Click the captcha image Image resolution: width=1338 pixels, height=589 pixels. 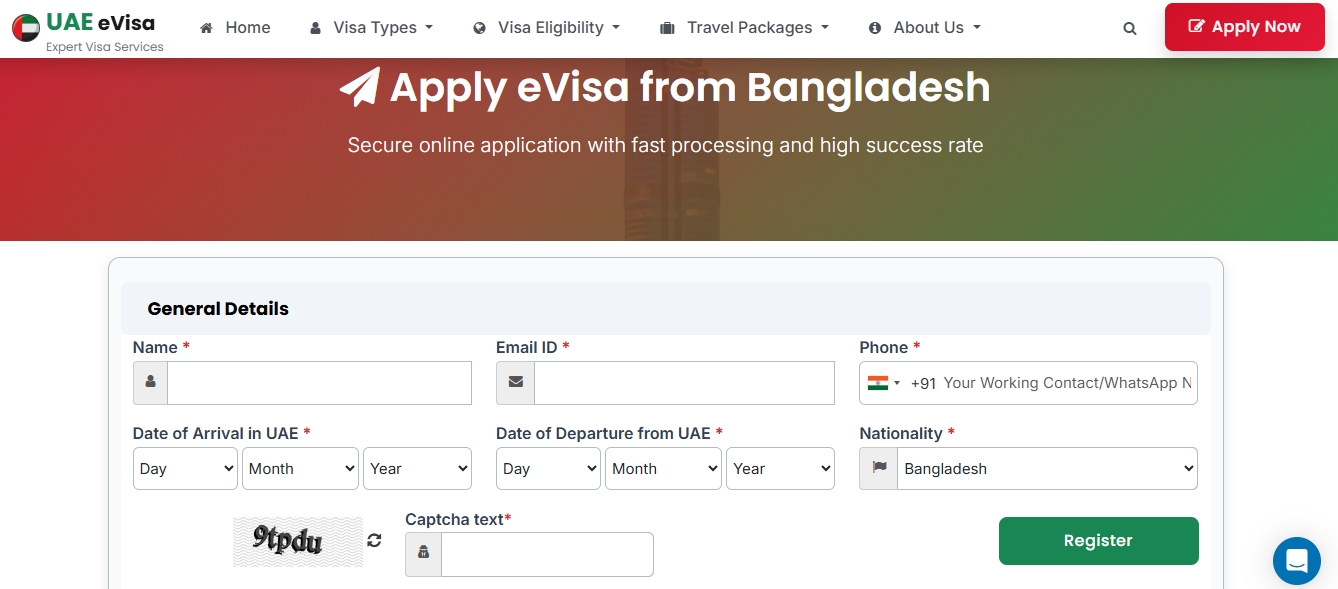click(x=298, y=541)
